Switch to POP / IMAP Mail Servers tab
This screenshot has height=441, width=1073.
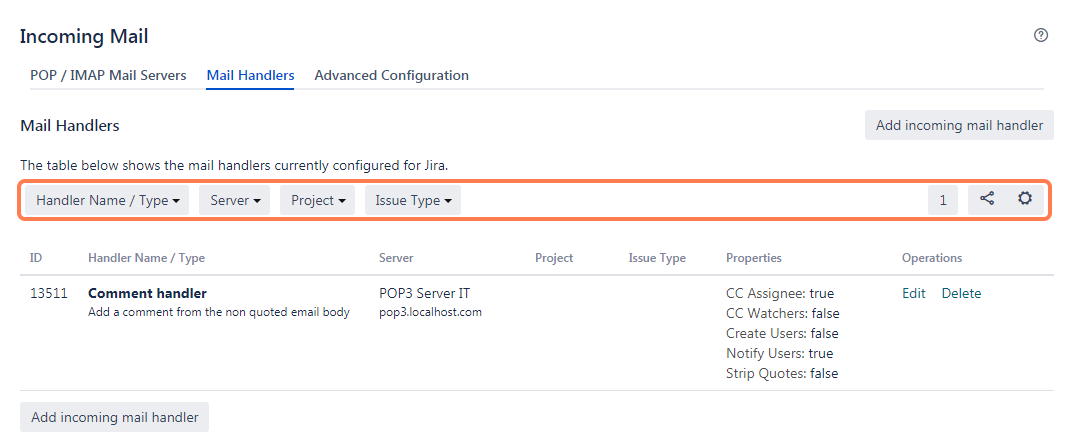point(108,75)
